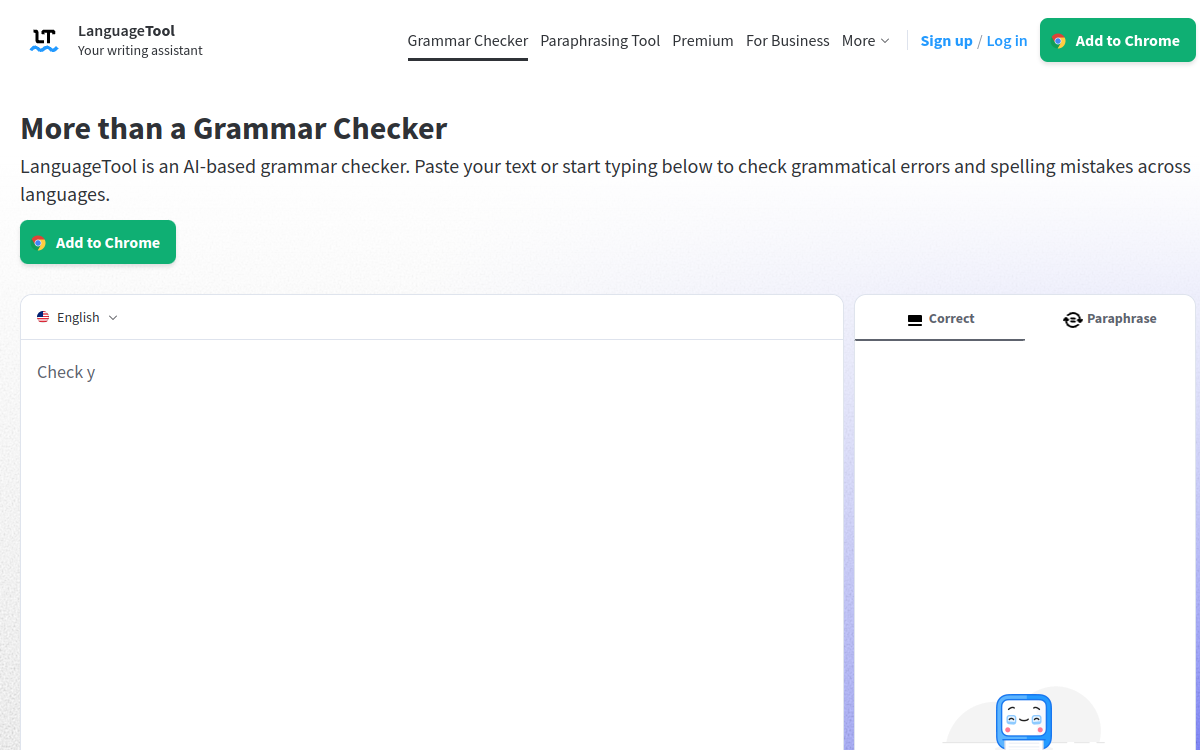The image size is (1200, 750).
Task: Click the Paraphrase tab arrows icon
Action: point(1073,319)
